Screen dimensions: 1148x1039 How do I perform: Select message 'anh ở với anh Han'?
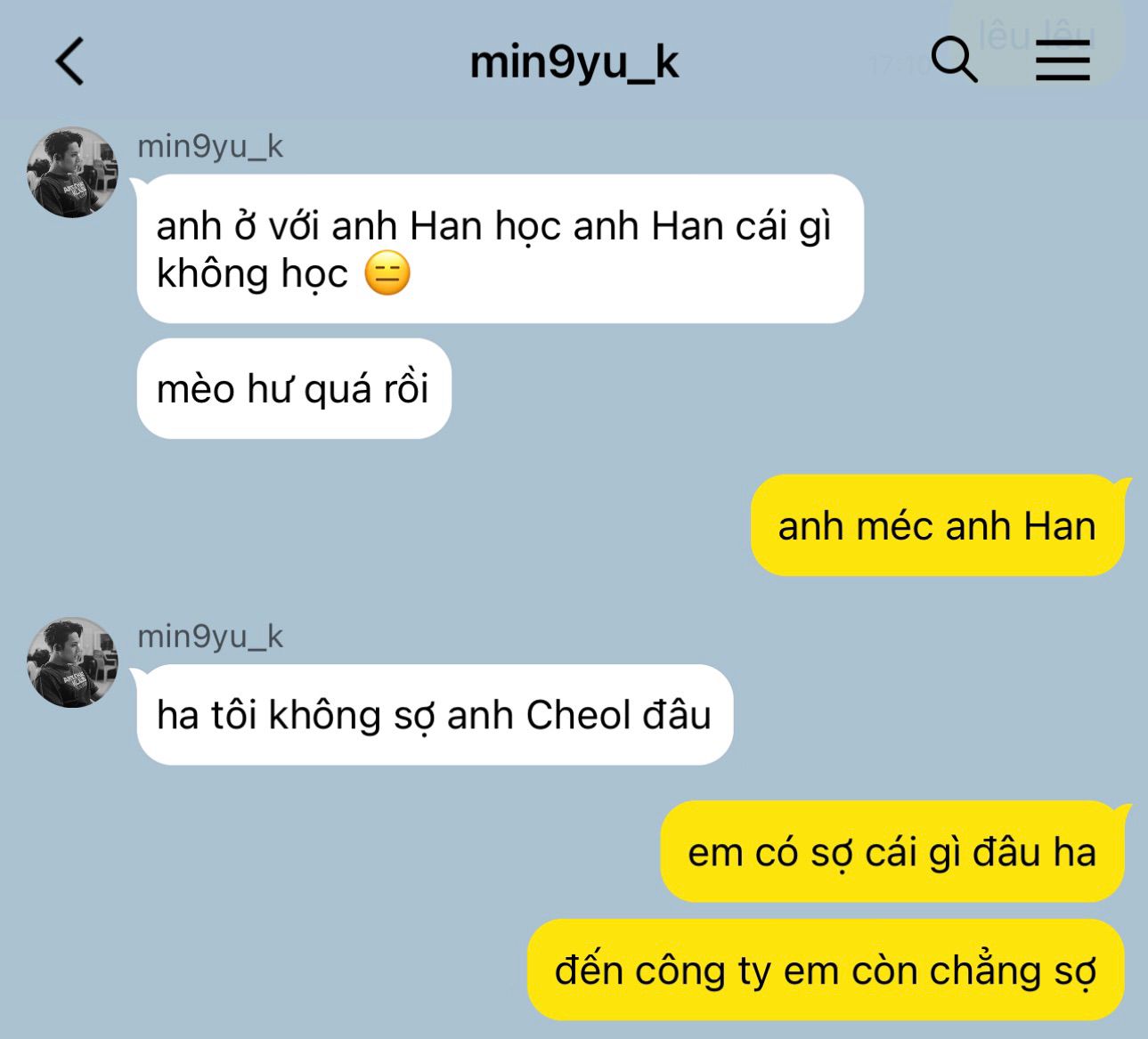(501, 248)
